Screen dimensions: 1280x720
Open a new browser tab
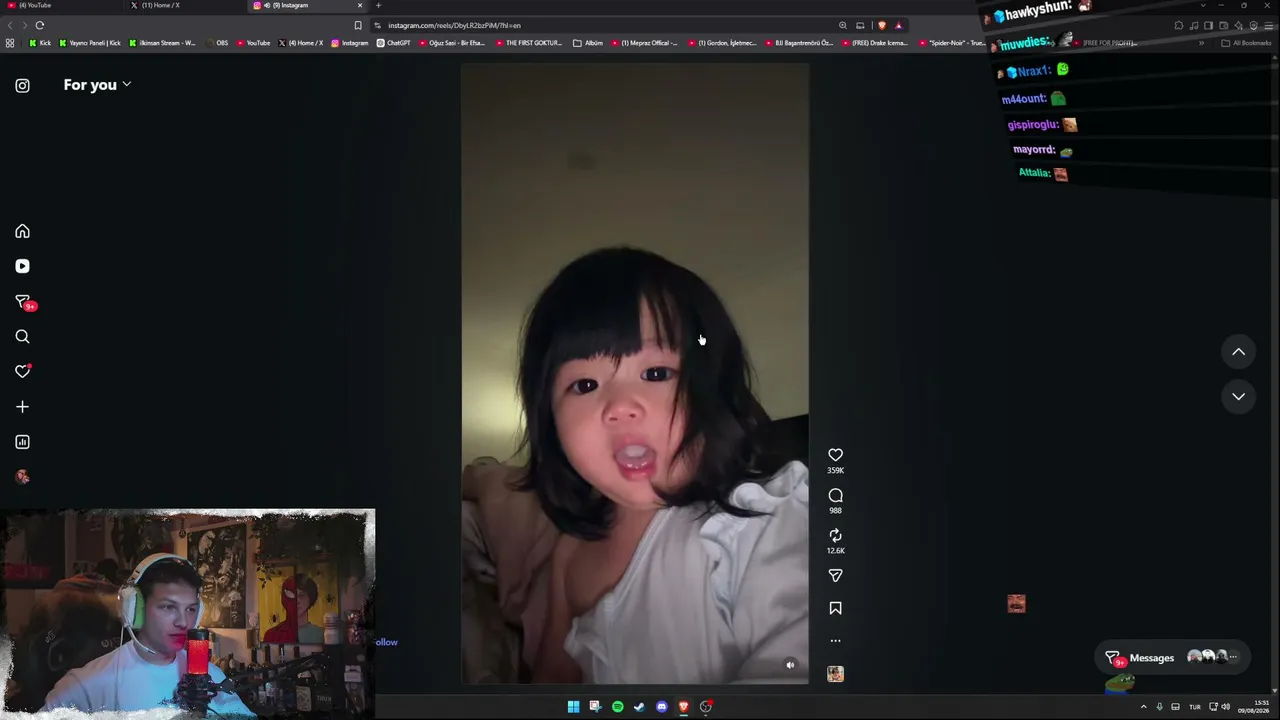point(378,5)
